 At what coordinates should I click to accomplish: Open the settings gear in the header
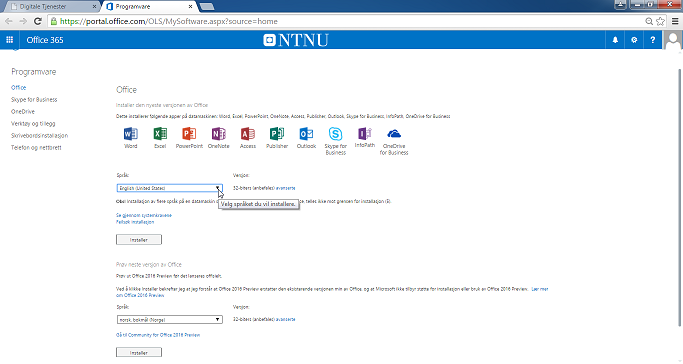634,40
